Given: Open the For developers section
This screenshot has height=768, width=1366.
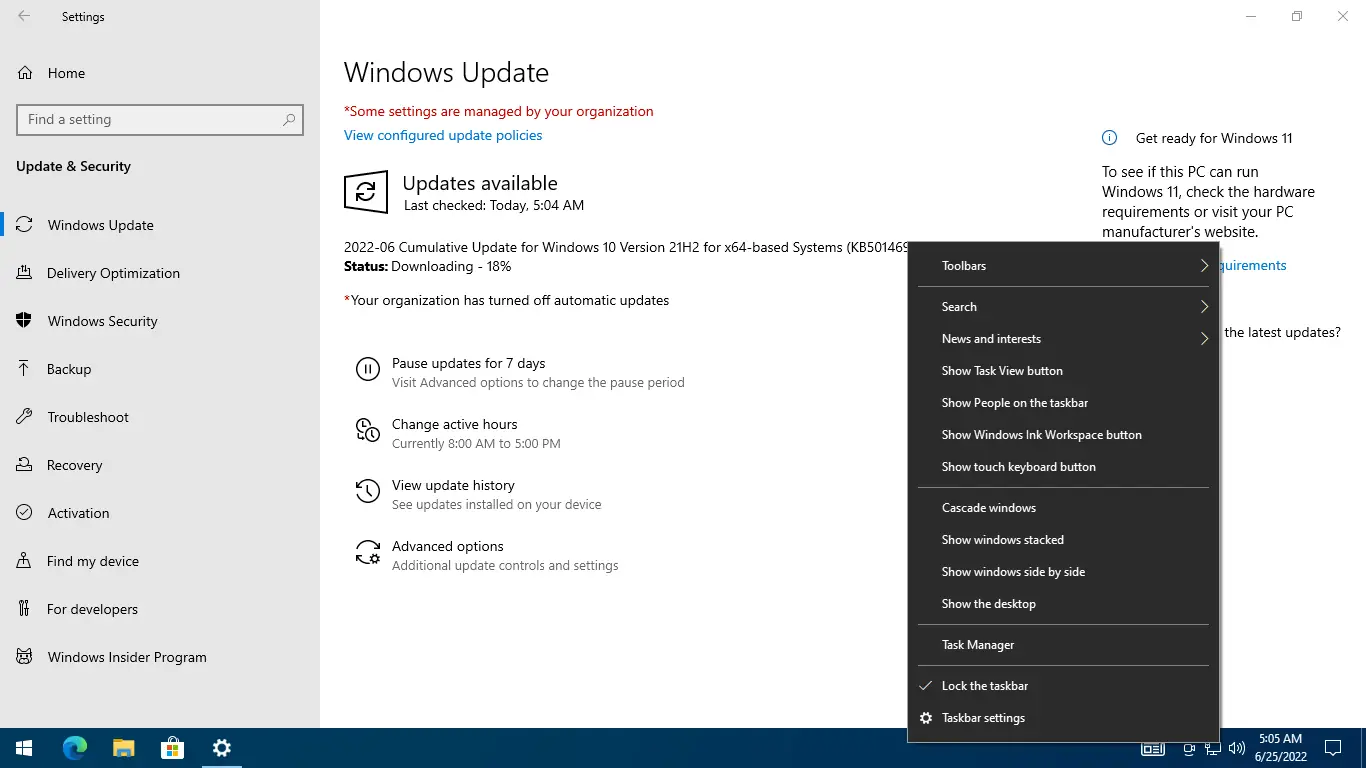Looking at the screenshot, I should click(160, 609).
